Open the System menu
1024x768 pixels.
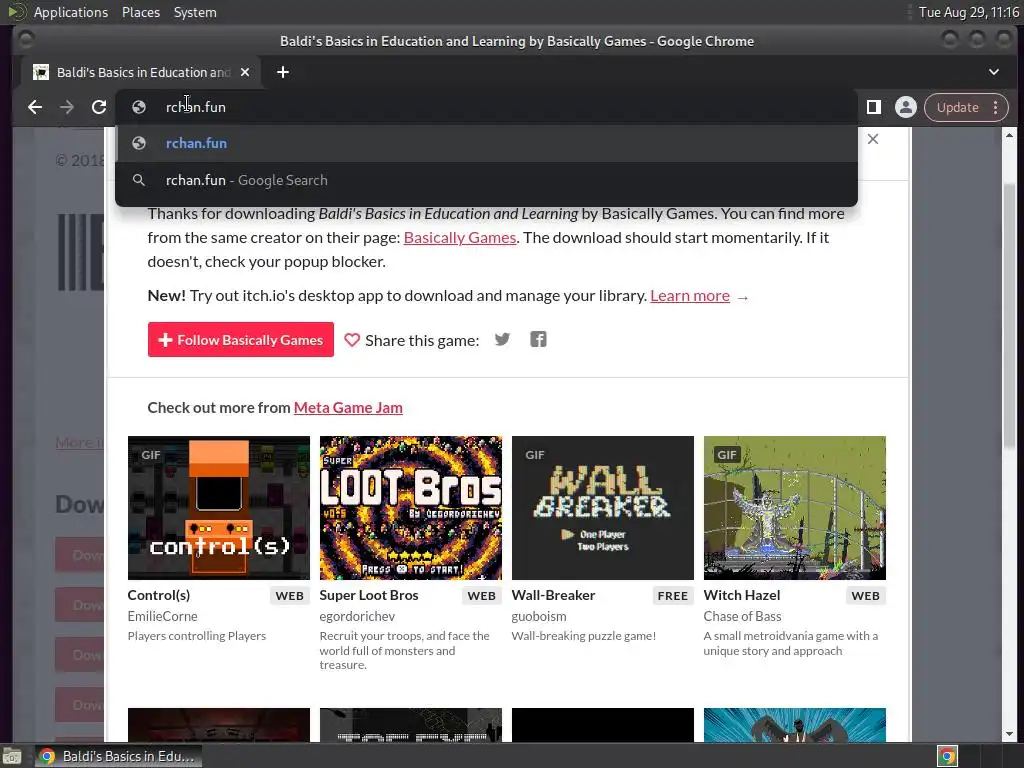(195, 12)
